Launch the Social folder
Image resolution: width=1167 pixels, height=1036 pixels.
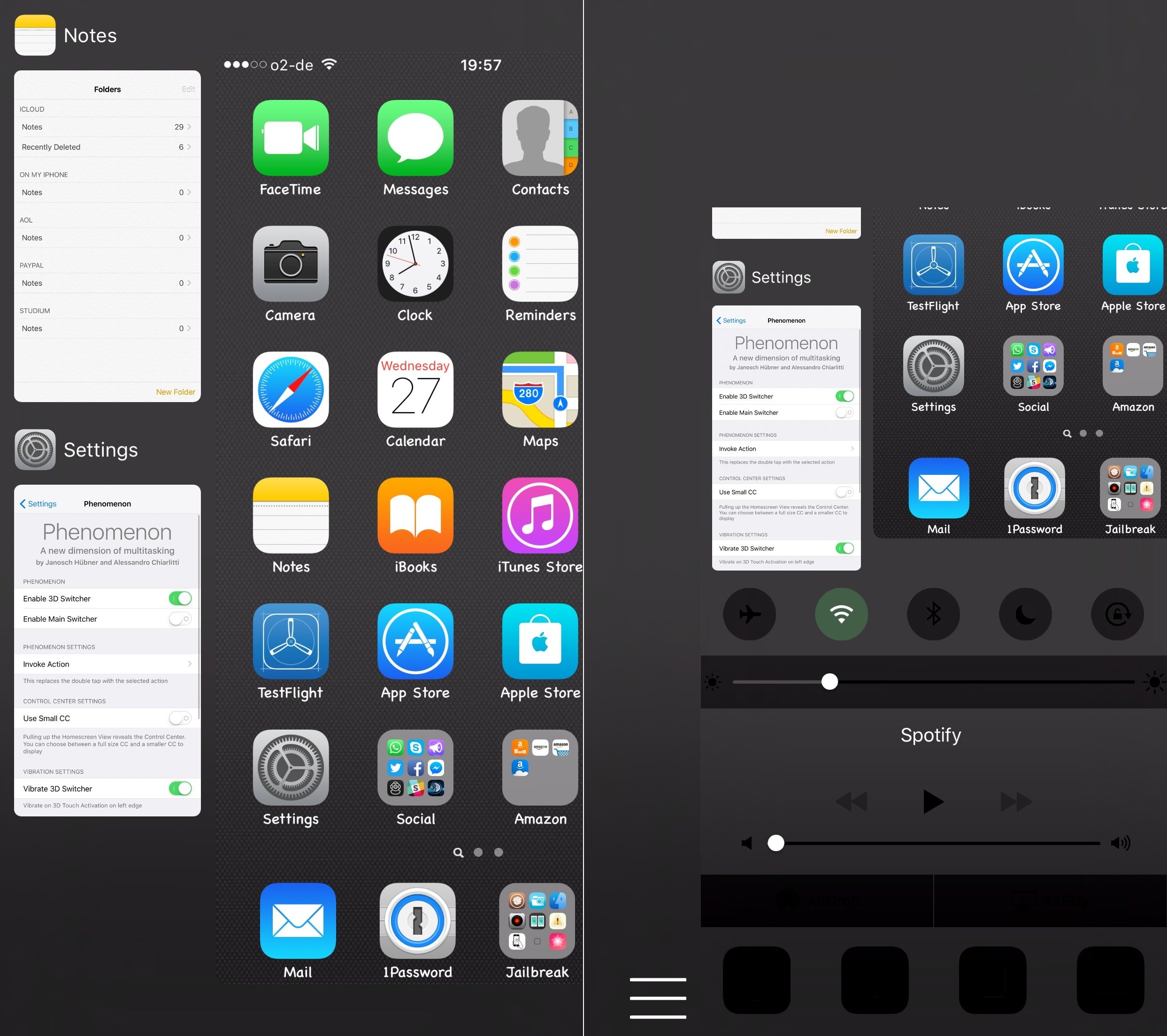pos(413,769)
